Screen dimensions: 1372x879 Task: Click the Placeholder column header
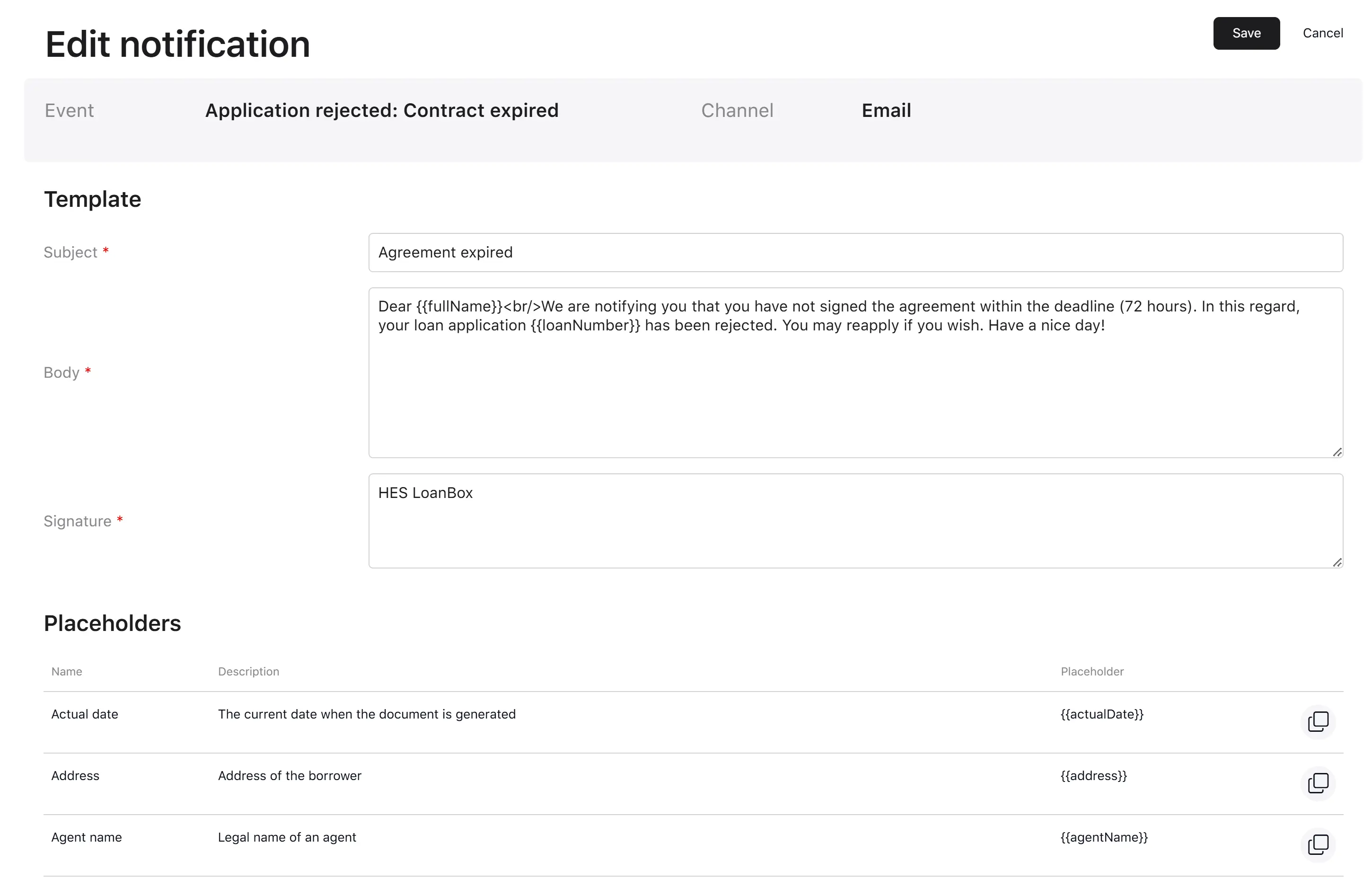click(1092, 671)
